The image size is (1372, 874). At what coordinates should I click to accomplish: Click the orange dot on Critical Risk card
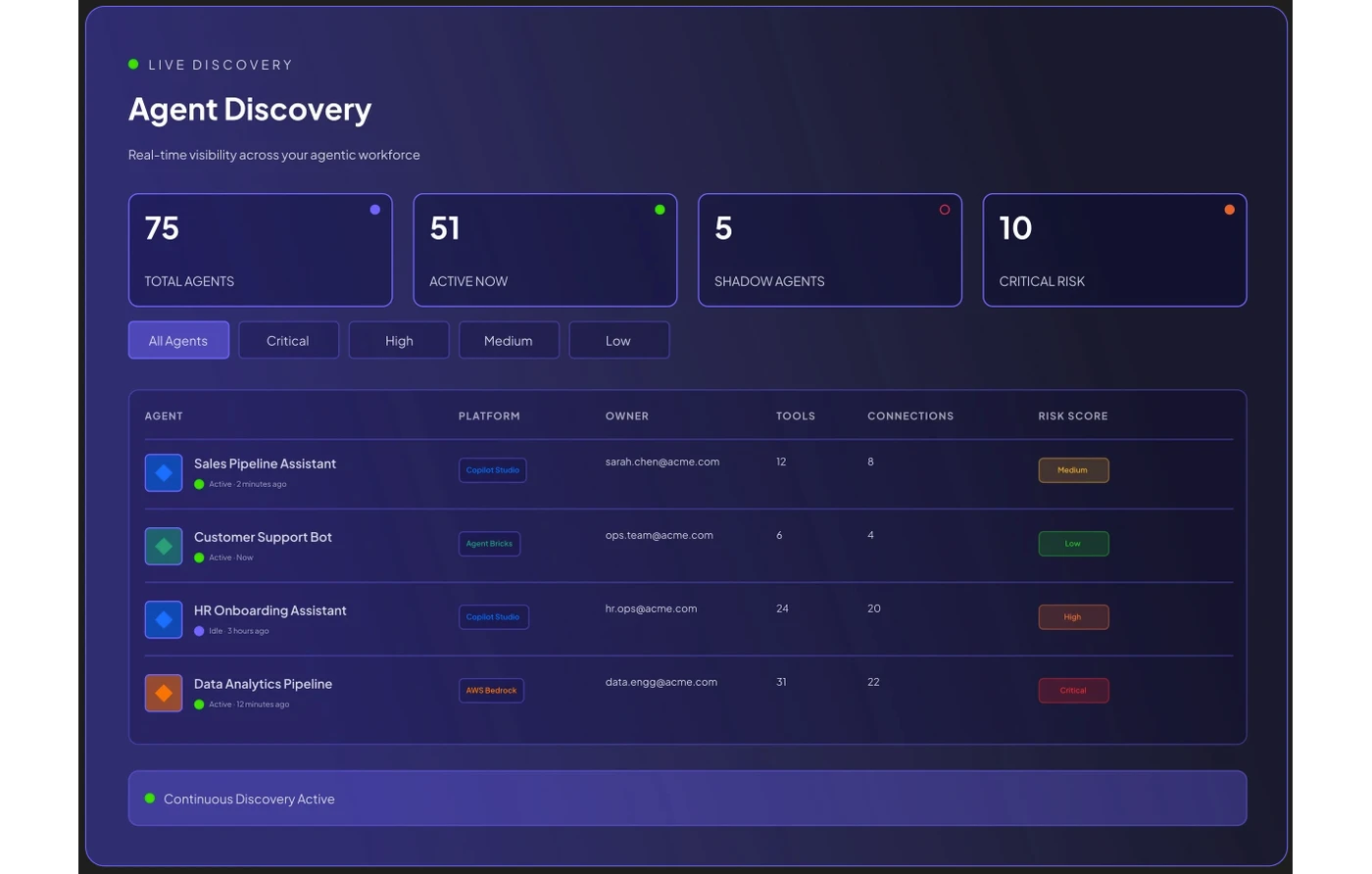coord(1229,210)
